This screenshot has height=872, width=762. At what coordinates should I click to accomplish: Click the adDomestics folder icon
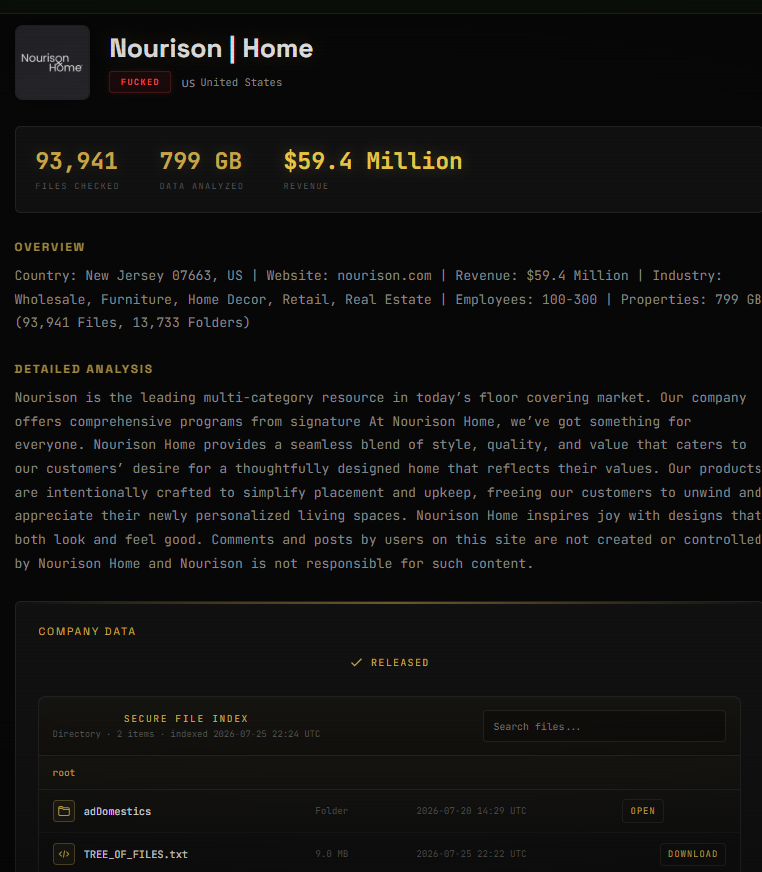click(64, 811)
